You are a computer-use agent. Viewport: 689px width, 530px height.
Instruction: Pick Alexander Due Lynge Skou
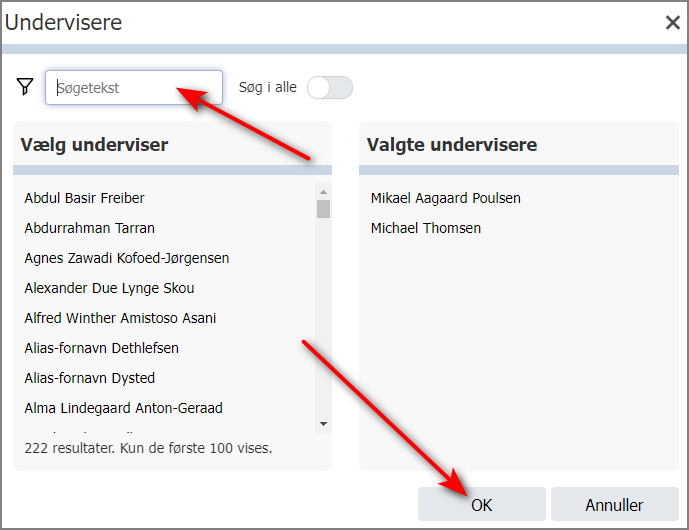coord(109,288)
